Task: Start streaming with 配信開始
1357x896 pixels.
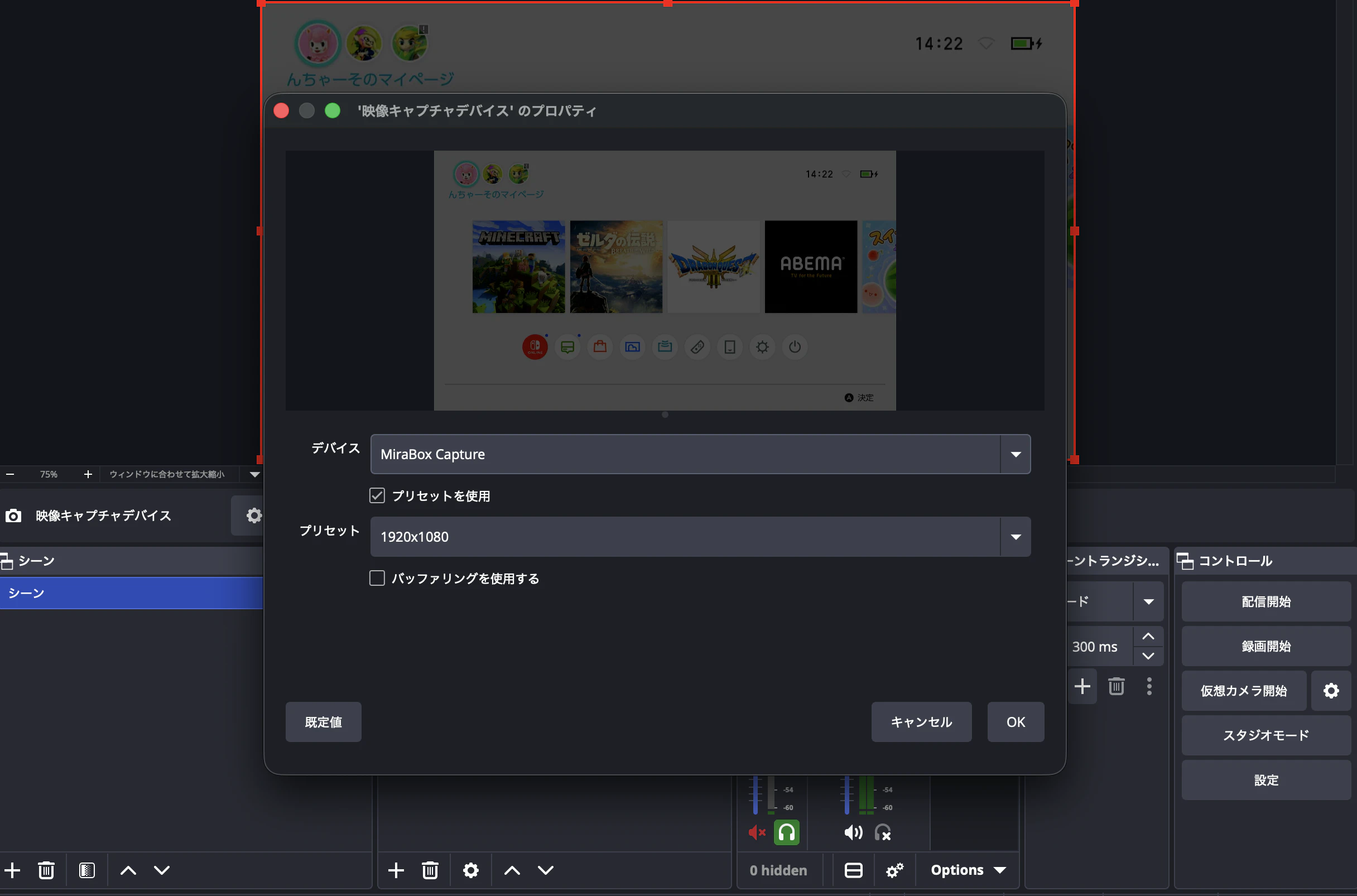Action: pos(1265,601)
